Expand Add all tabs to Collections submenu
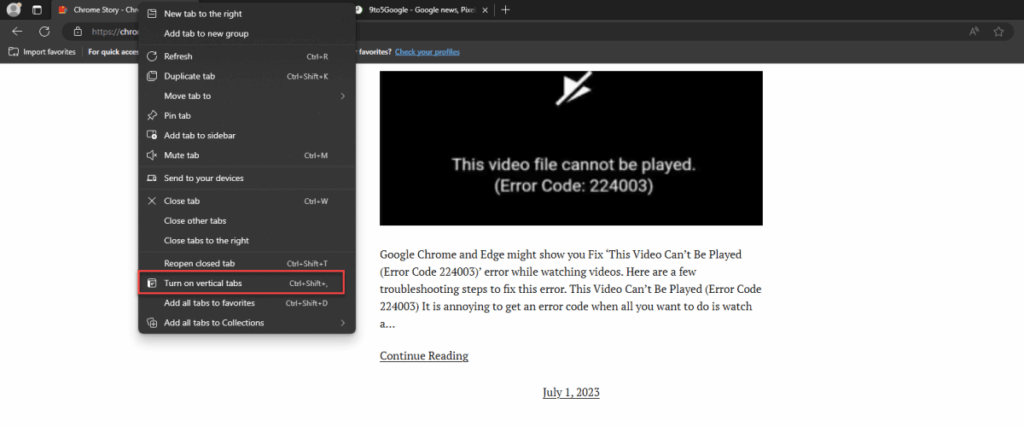This screenshot has width=1024, height=427. tap(247, 323)
